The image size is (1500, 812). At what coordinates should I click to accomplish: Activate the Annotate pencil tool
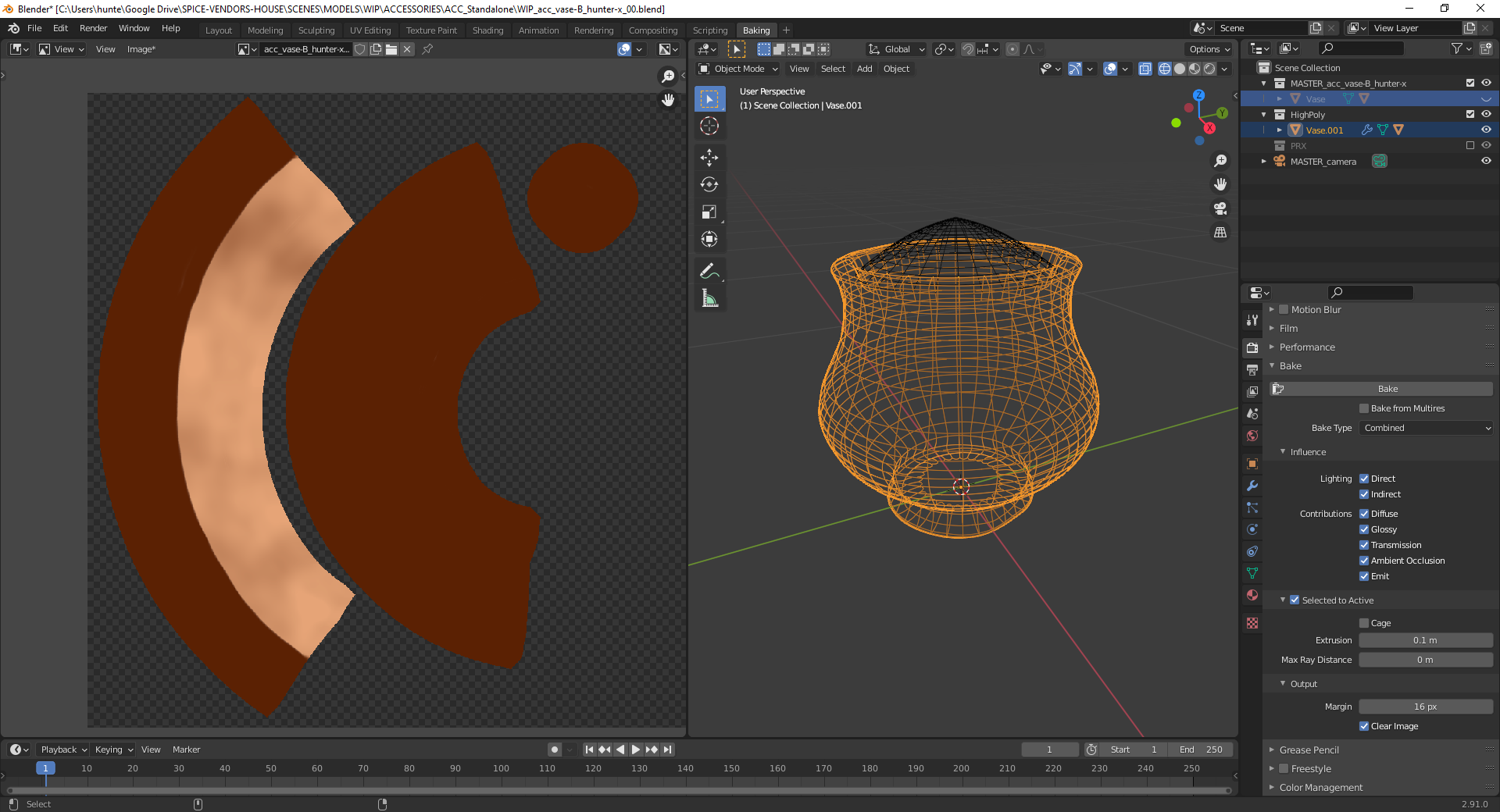pos(709,271)
